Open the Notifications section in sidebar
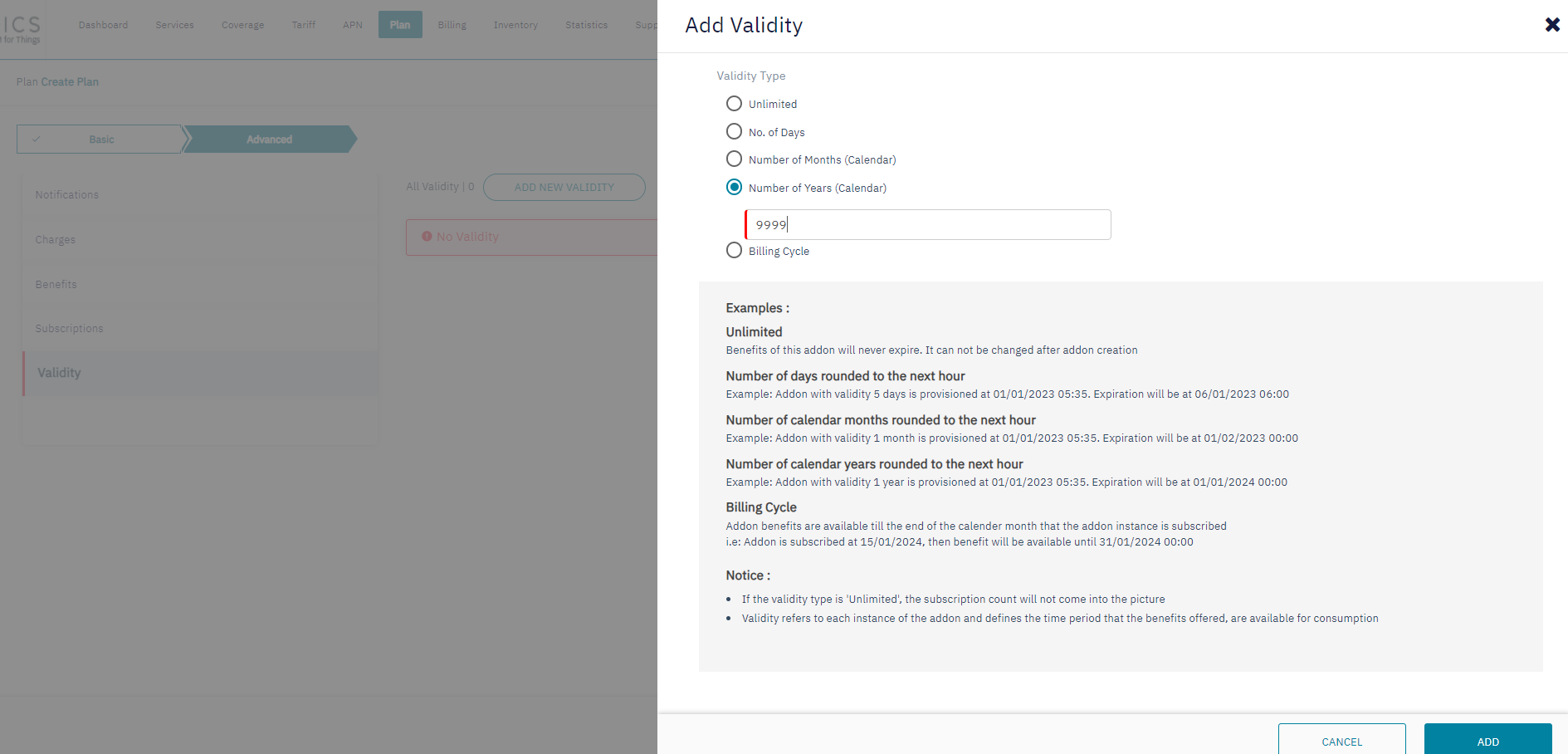 coord(67,195)
